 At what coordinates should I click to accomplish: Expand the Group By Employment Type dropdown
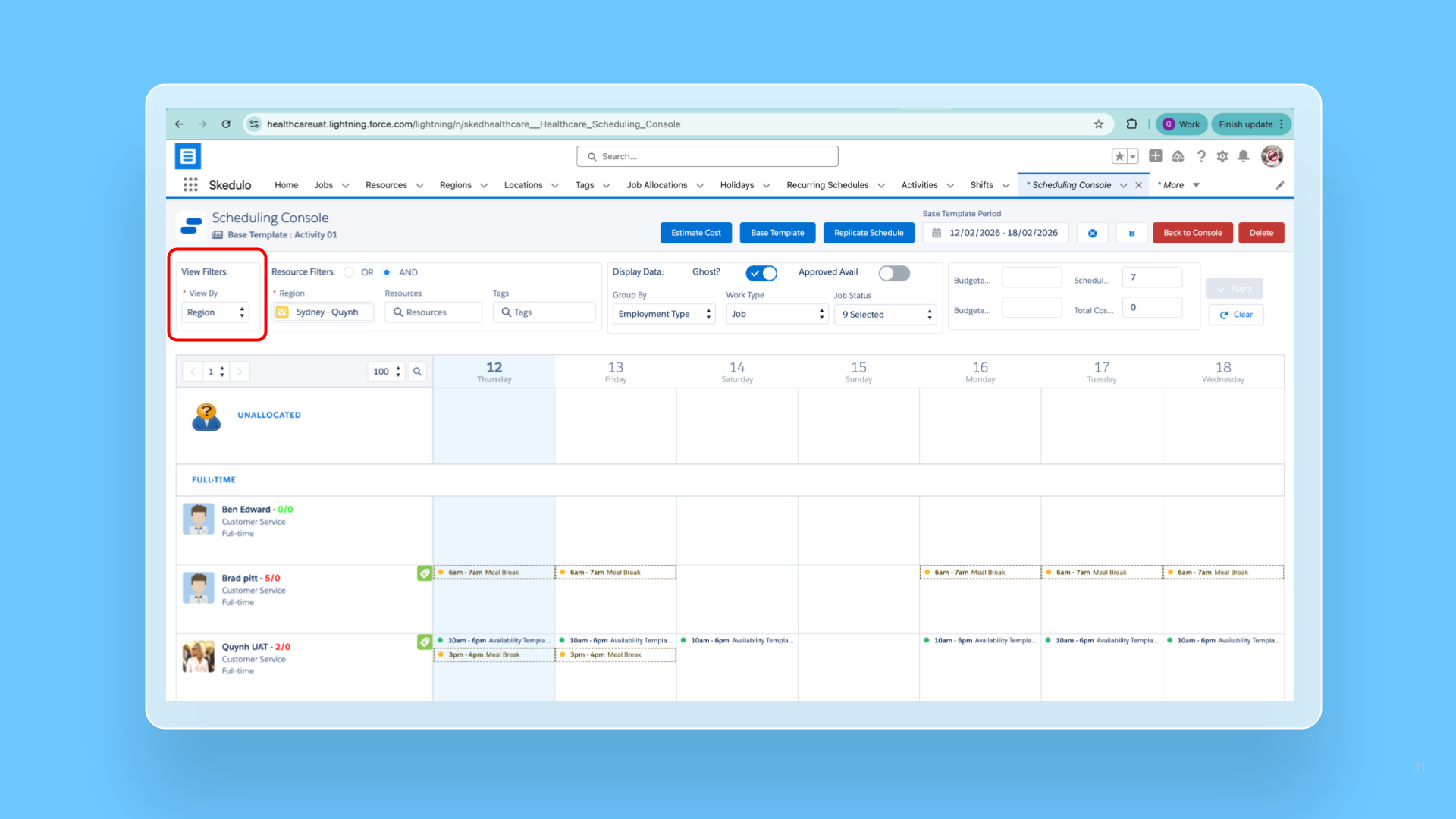click(664, 314)
